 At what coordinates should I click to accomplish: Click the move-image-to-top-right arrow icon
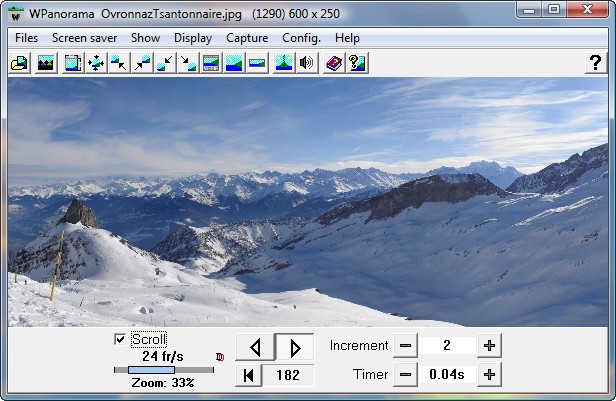[142, 63]
